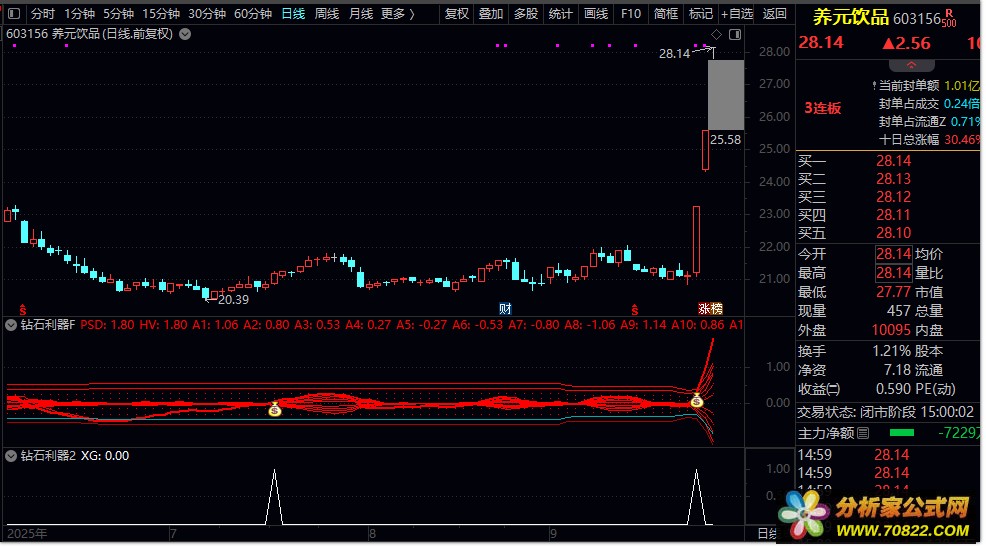Viewport: 986px width, 547px height.
Task: Collapse the limit-up info panel chevron
Action: point(883,66)
